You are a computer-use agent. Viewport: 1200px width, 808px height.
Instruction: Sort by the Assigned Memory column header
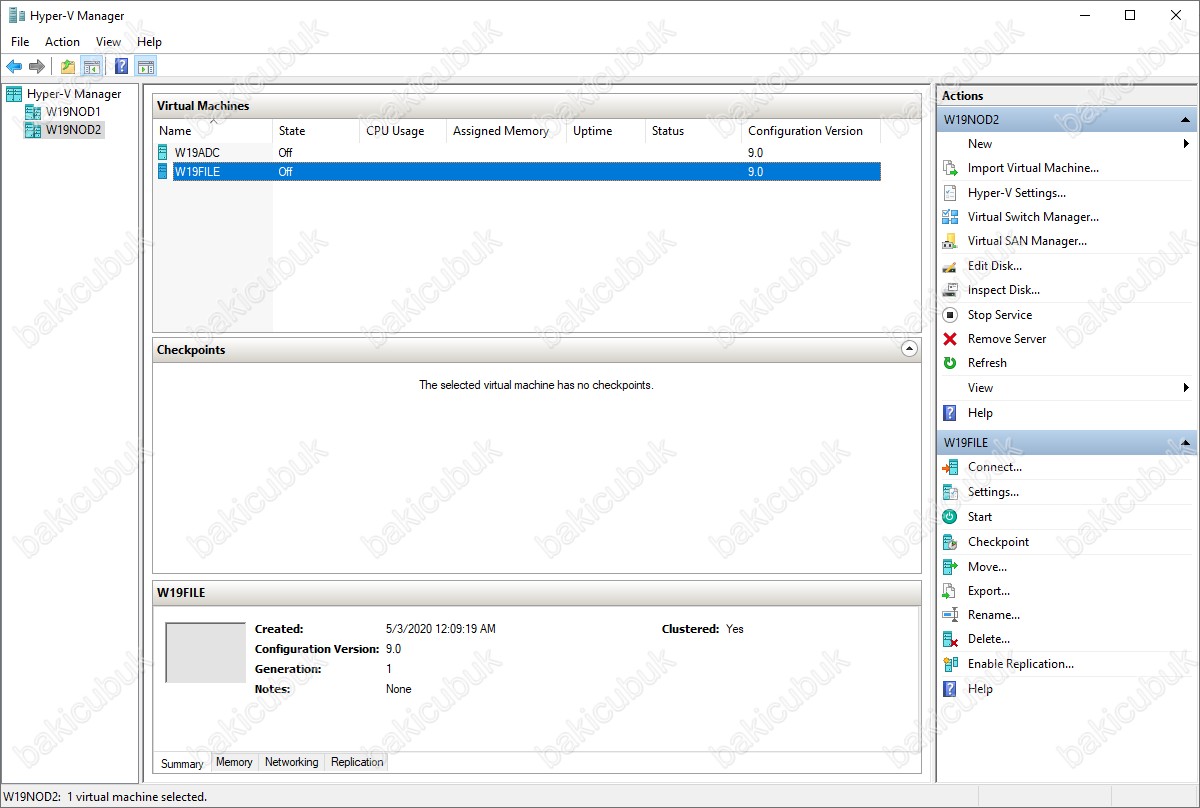click(x=506, y=131)
